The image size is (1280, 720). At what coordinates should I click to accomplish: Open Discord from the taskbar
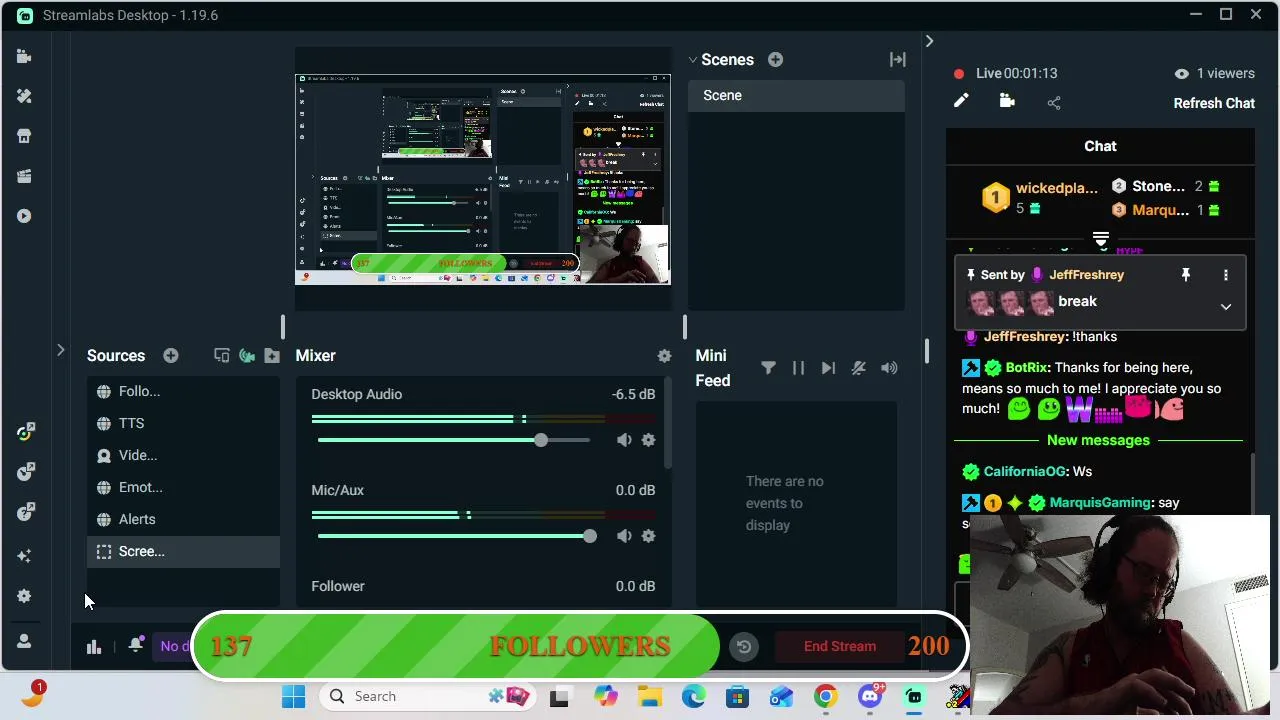(x=870, y=696)
